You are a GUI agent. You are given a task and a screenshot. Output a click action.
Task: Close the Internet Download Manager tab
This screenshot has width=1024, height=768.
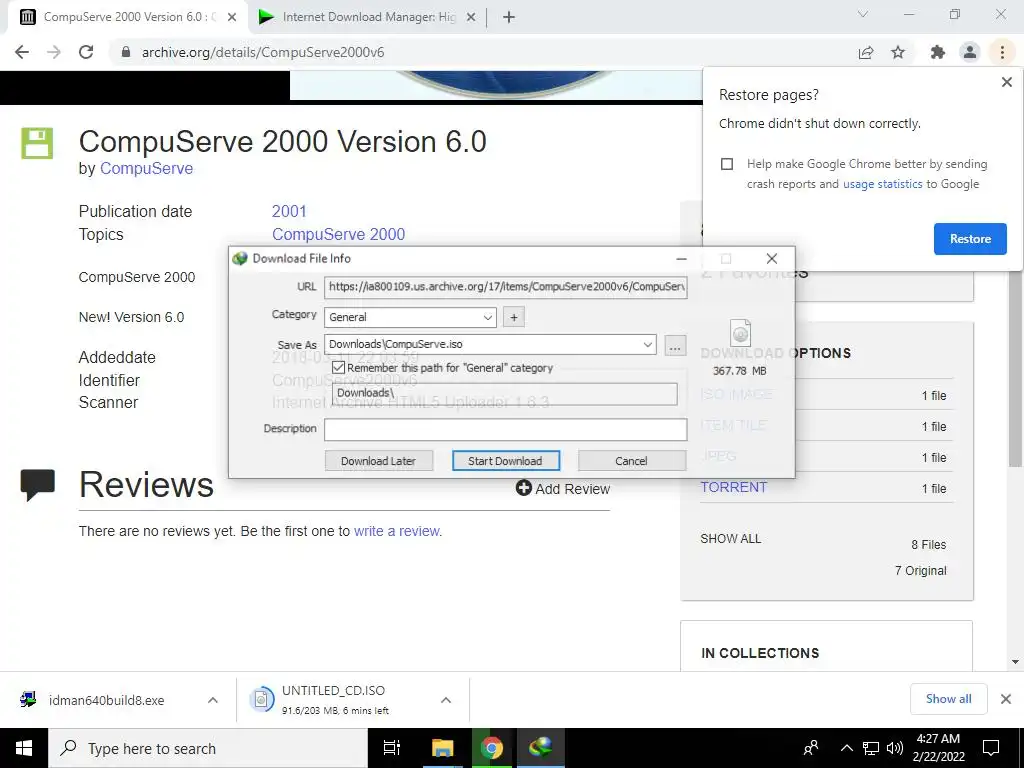click(x=471, y=17)
